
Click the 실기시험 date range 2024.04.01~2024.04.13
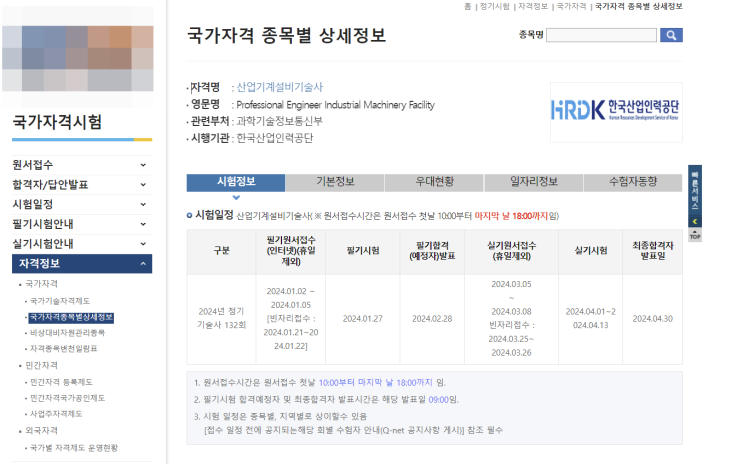tap(590, 318)
